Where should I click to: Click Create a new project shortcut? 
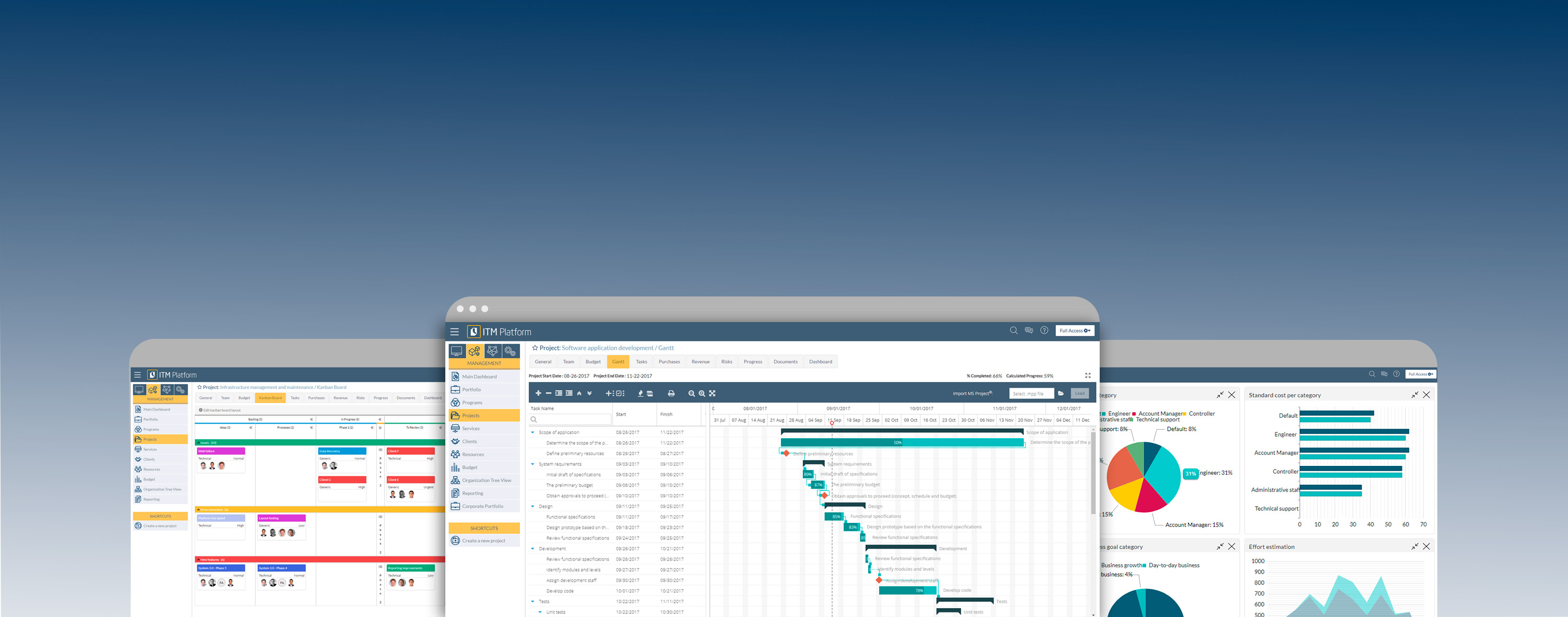(483, 541)
